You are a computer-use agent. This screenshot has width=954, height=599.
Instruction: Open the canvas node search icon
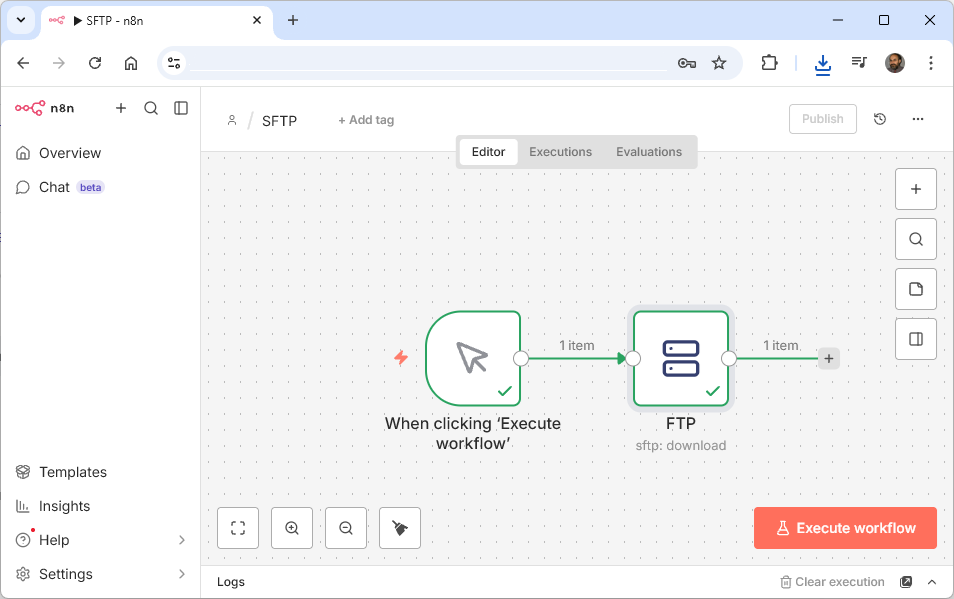[x=915, y=239]
